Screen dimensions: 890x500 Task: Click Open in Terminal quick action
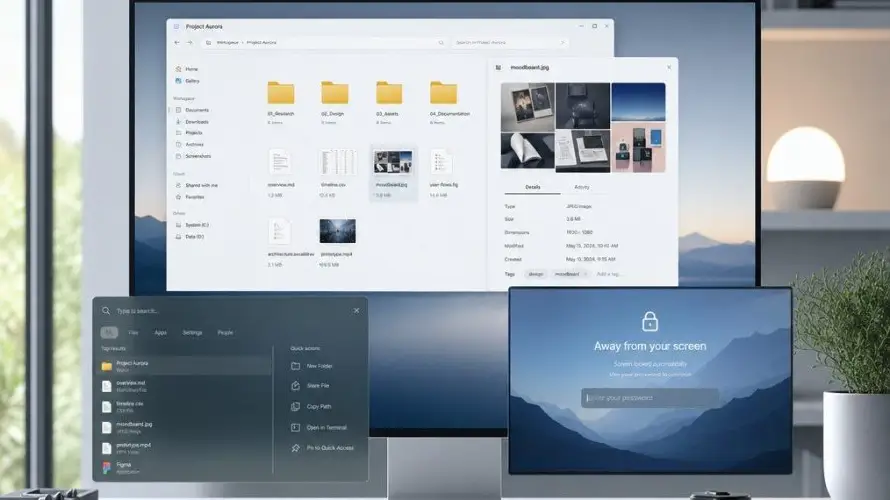coord(319,428)
